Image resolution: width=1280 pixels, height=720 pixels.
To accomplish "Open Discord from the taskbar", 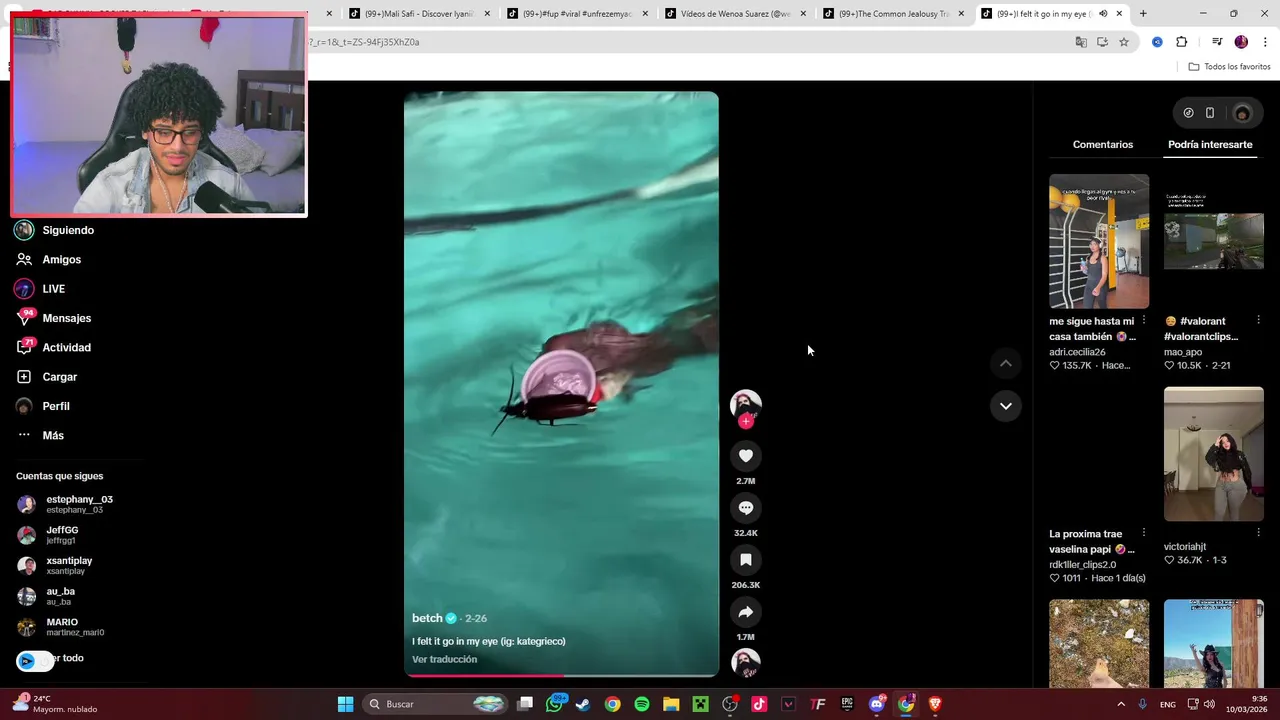I will (x=877, y=704).
